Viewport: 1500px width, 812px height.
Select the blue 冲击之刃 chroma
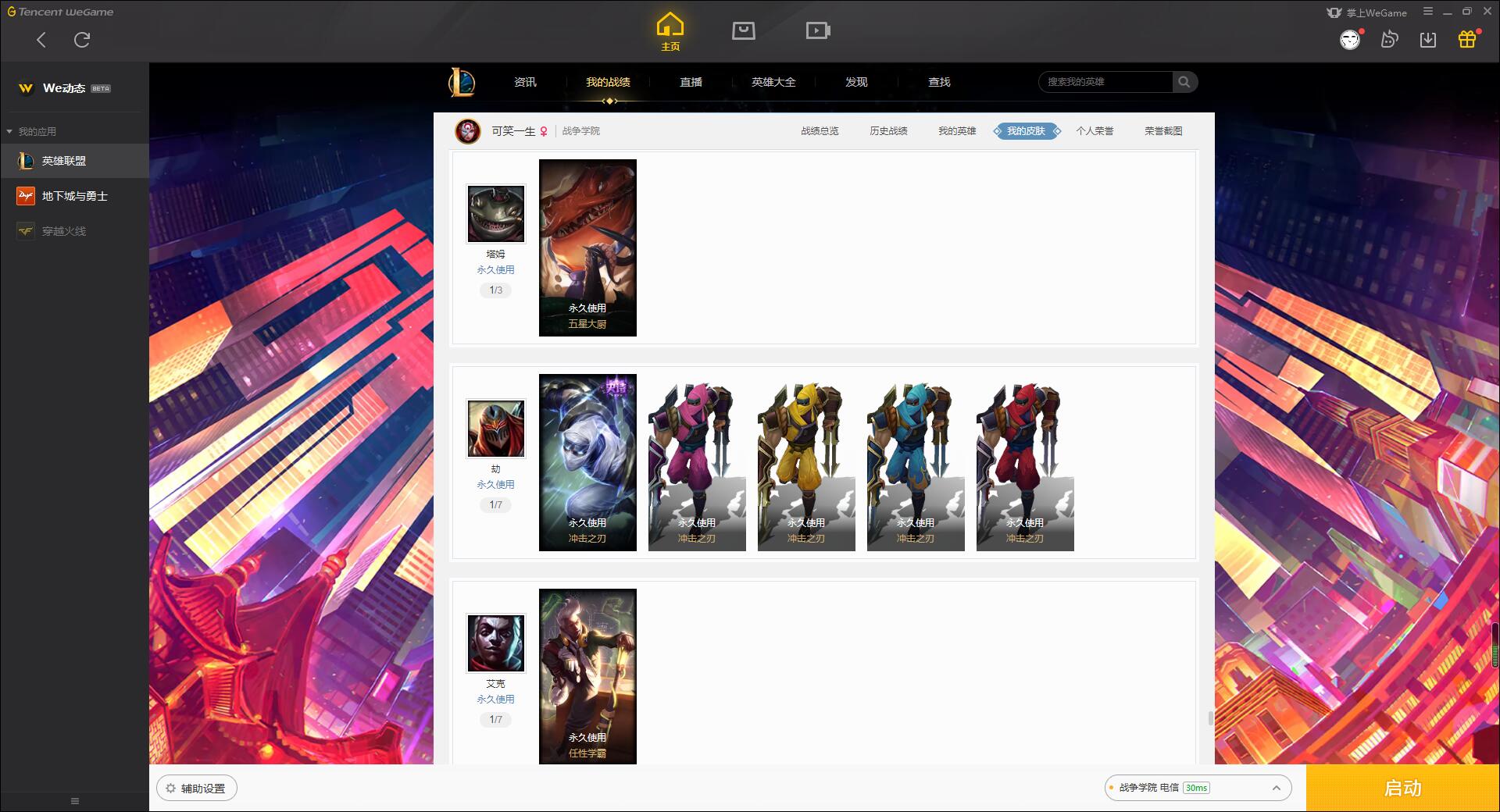click(916, 462)
